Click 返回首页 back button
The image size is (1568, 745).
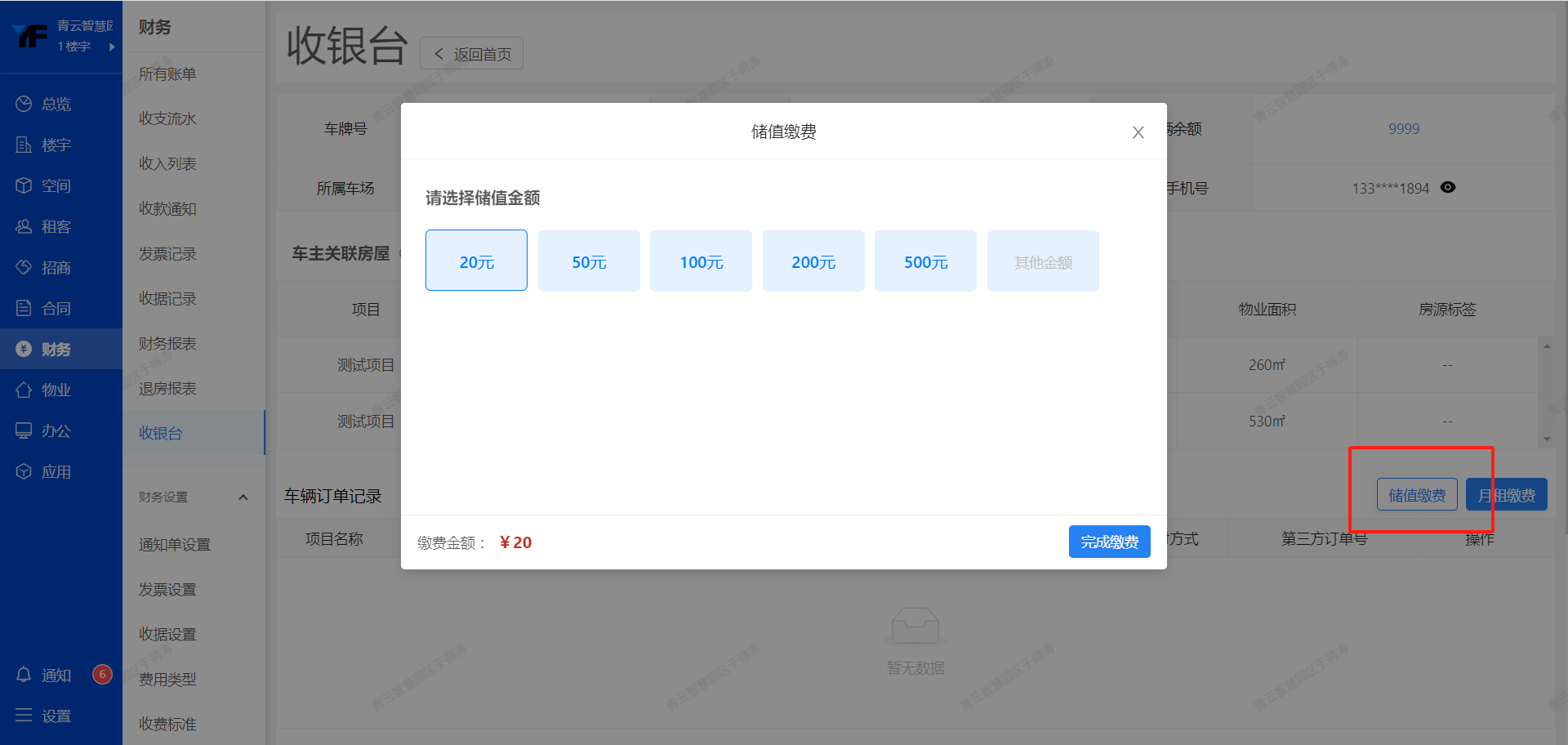pyautogui.click(x=471, y=54)
